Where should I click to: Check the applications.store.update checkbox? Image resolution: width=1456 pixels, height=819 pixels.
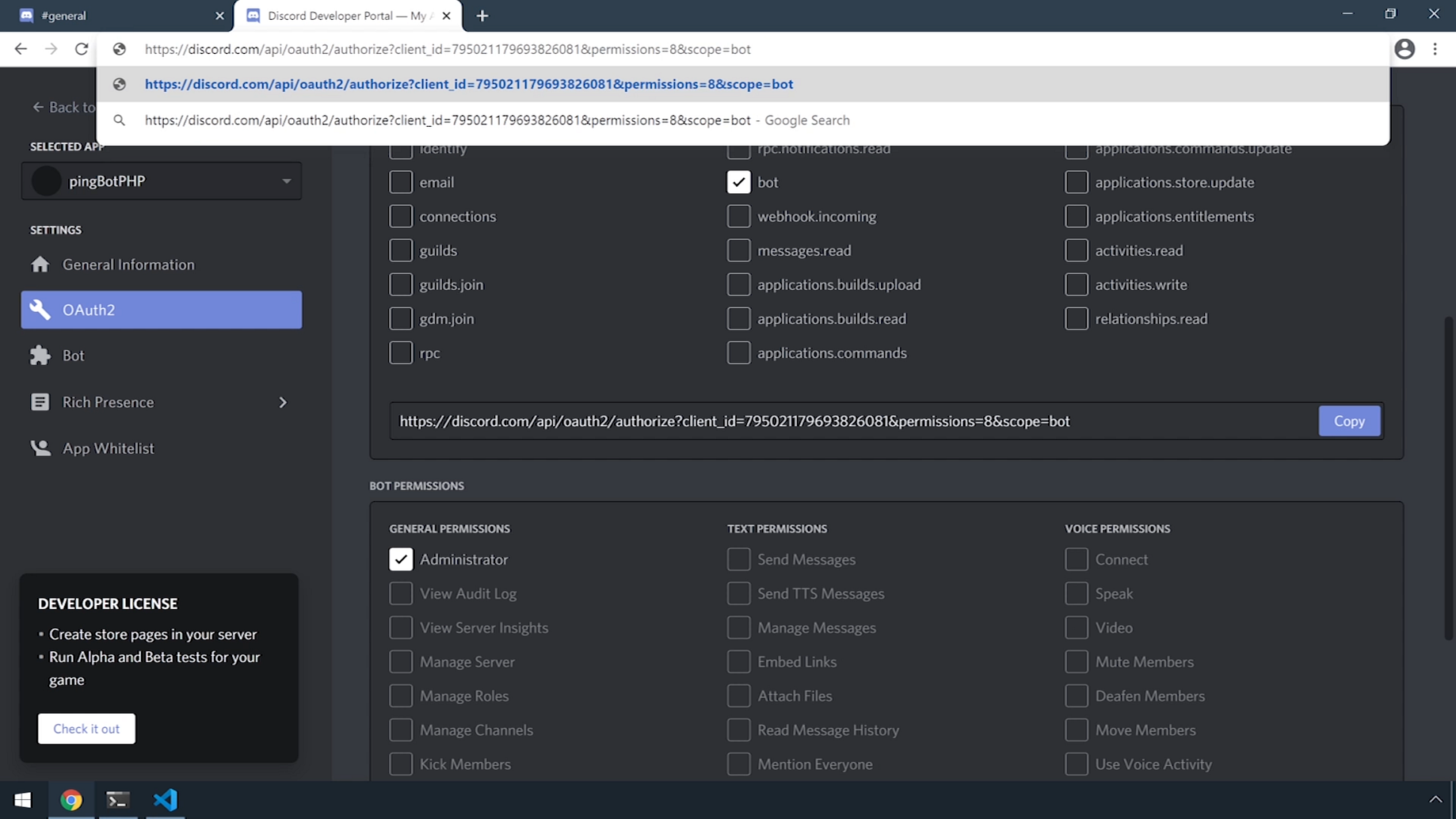coord(1077,182)
